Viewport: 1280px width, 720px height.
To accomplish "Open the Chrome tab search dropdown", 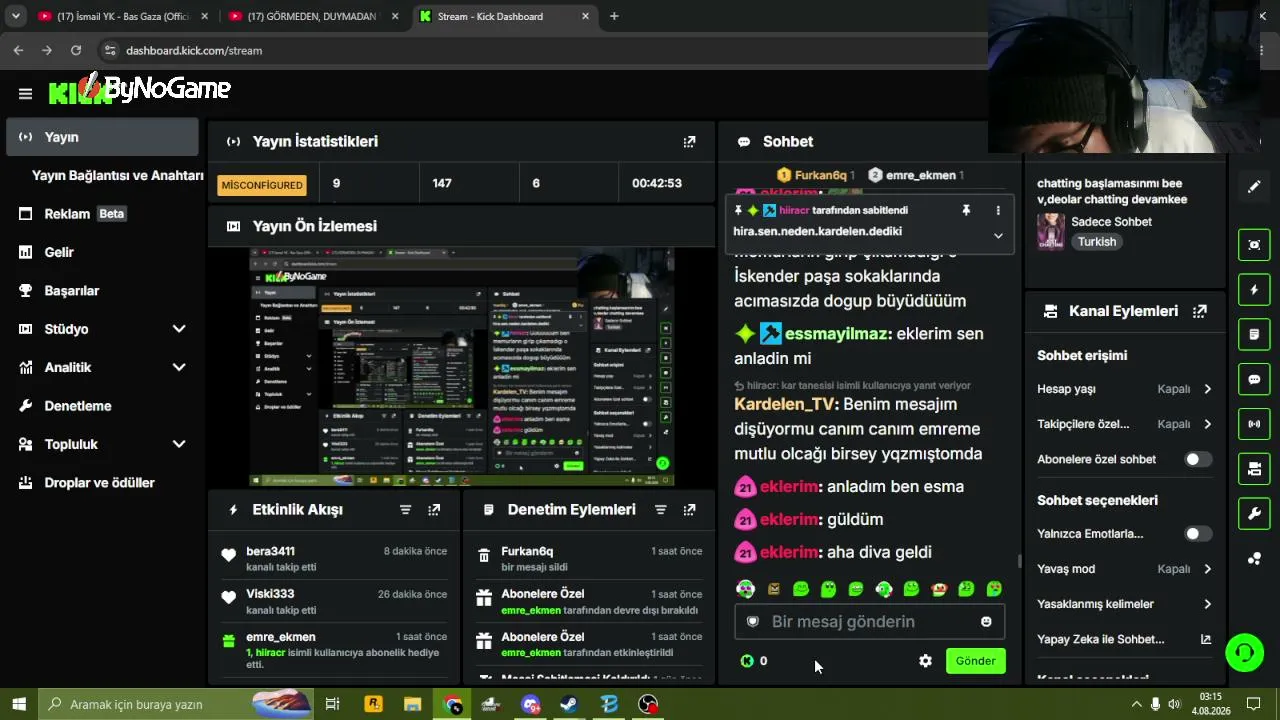I will click(15, 16).
